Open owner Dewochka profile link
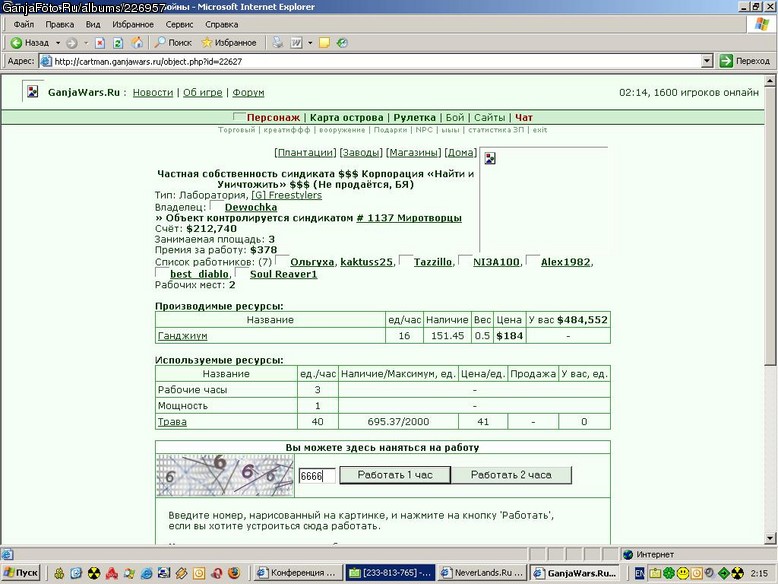This screenshot has width=778, height=584. click(x=251, y=207)
